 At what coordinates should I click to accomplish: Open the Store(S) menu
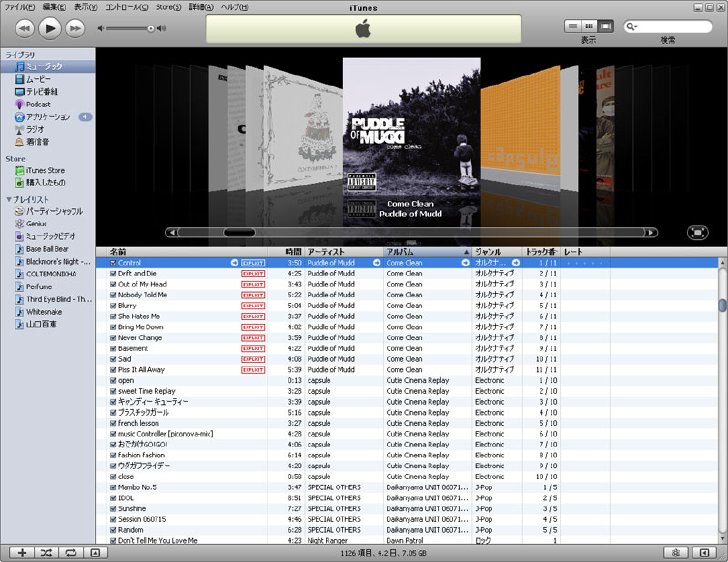[169, 7]
